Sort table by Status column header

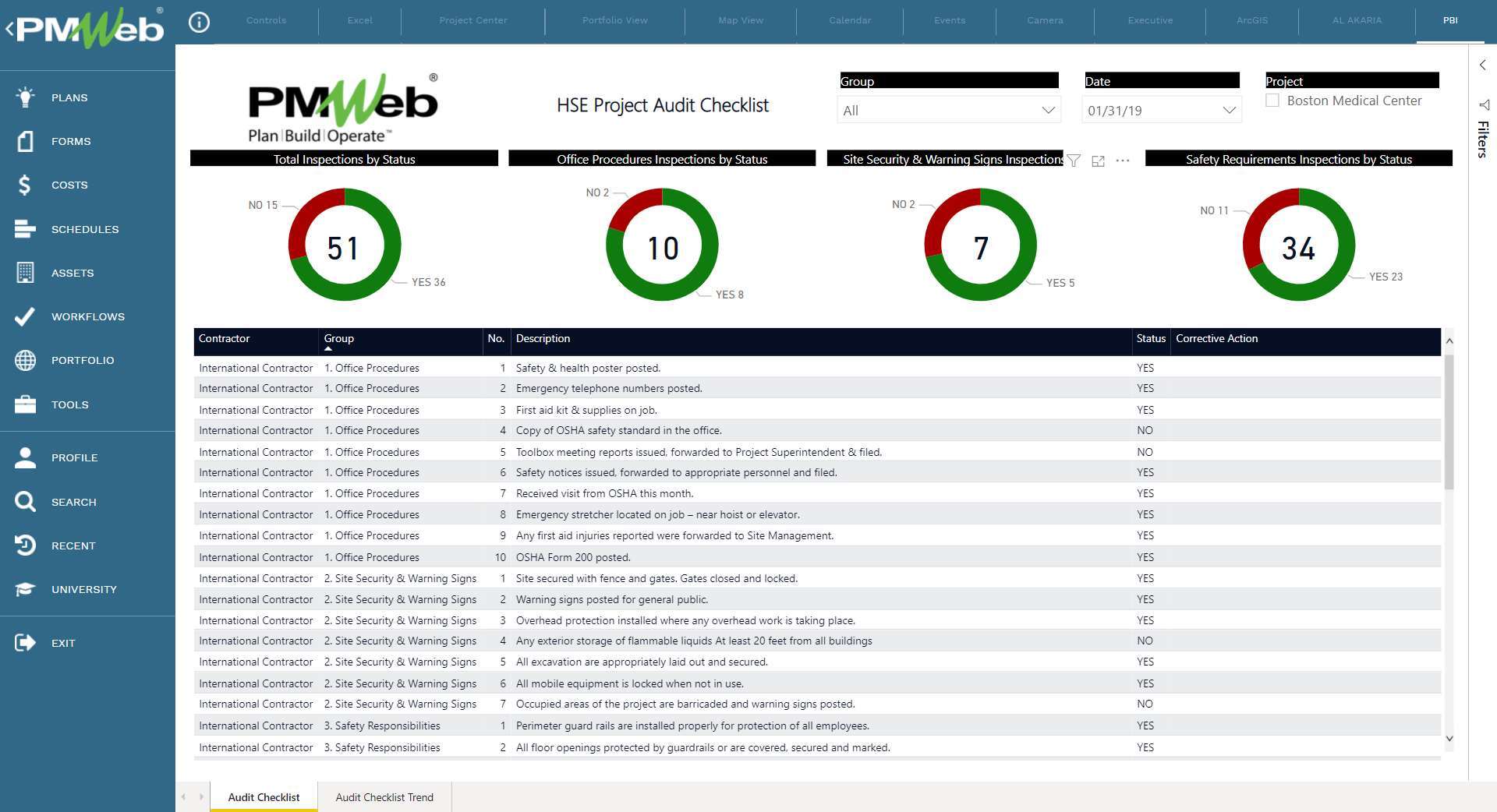[x=1150, y=338]
